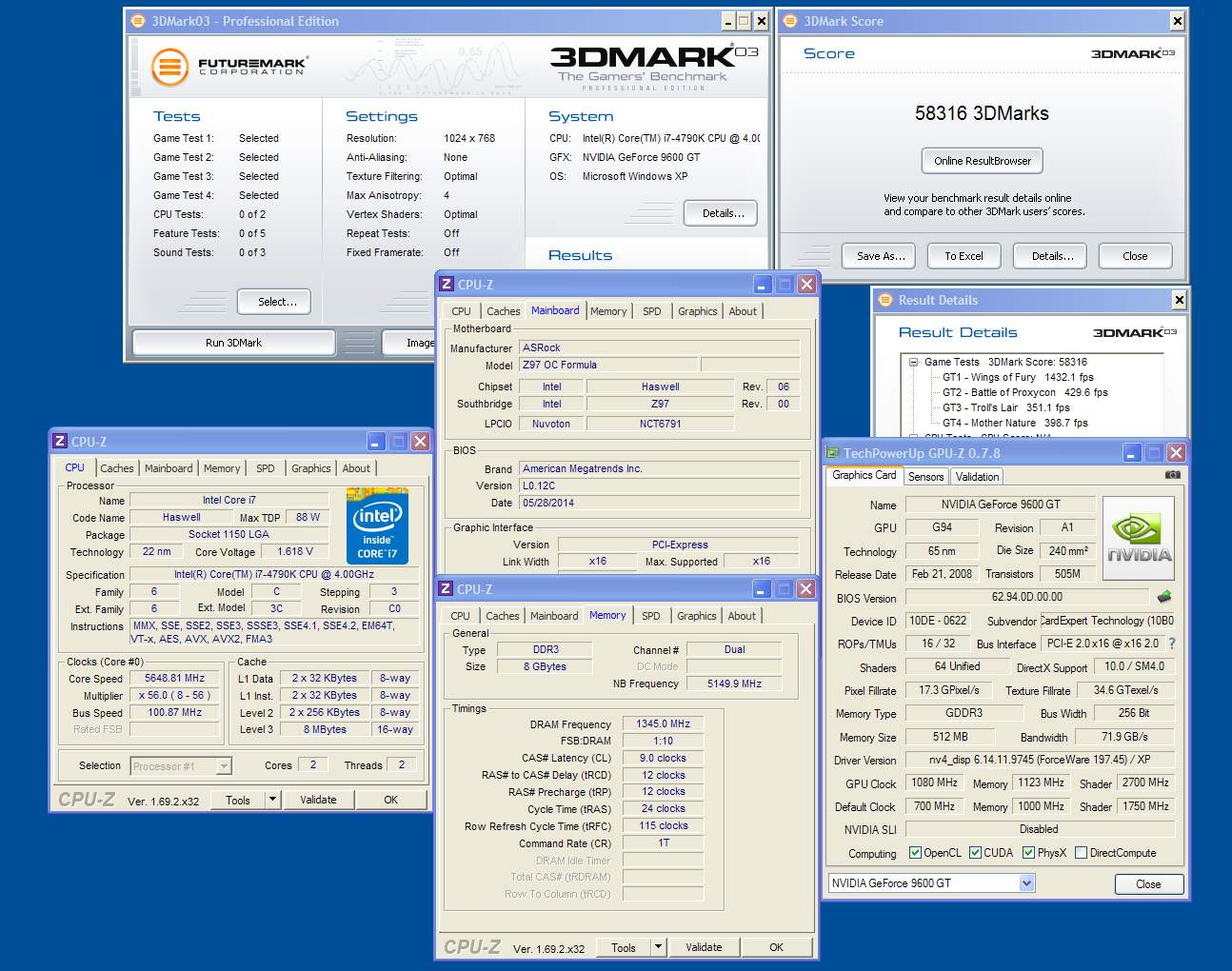
Task: Open Graphics tab in CPU-Z Memory window
Action: tap(697, 616)
